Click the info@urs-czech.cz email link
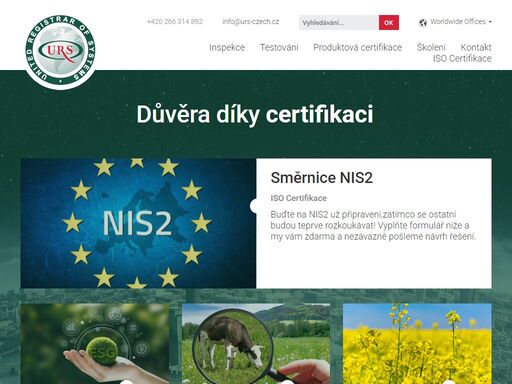The image size is (512, 384). (251, 22)
